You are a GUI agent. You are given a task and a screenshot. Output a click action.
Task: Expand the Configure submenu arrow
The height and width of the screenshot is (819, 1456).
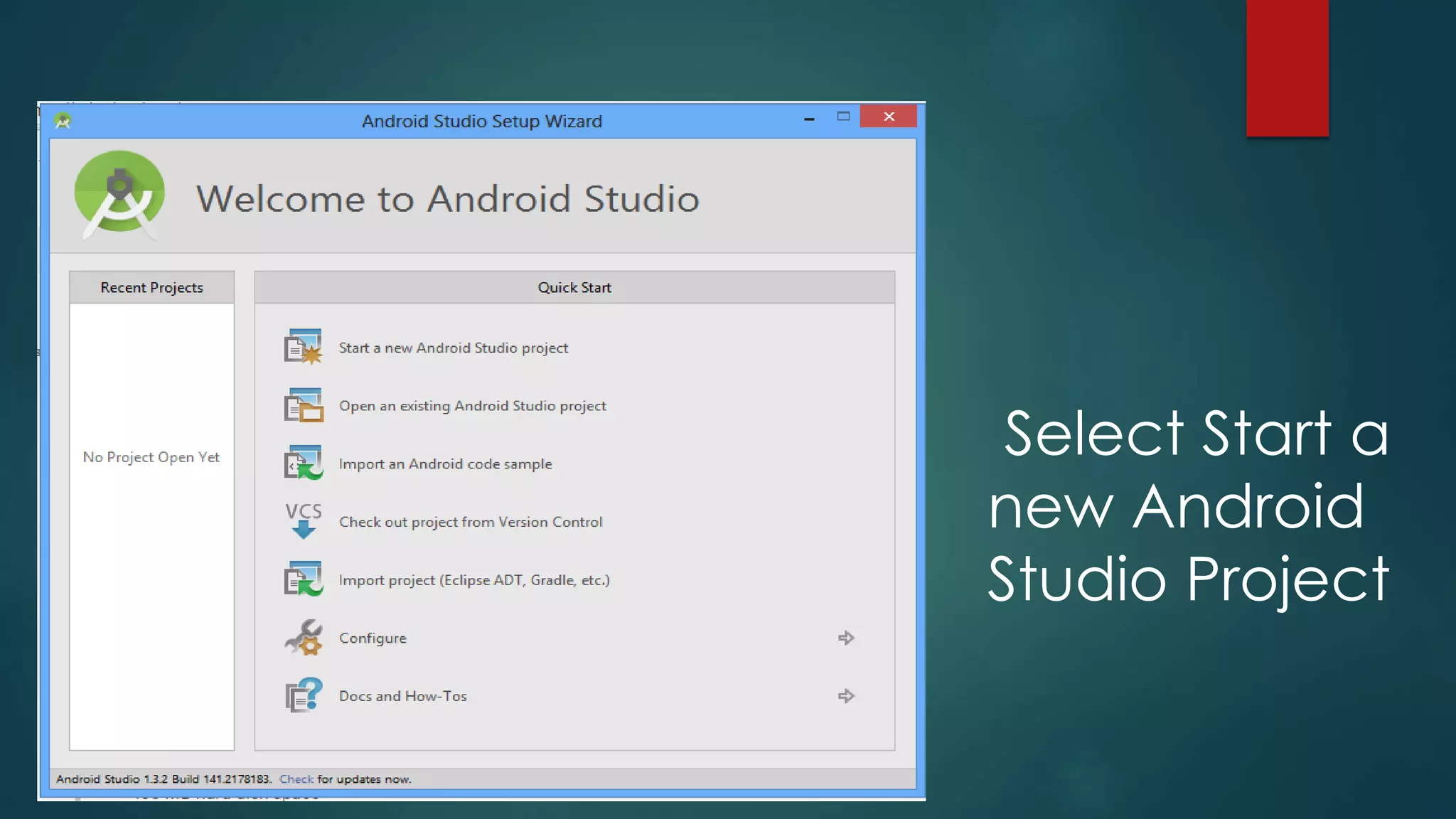tap(846, 638)
